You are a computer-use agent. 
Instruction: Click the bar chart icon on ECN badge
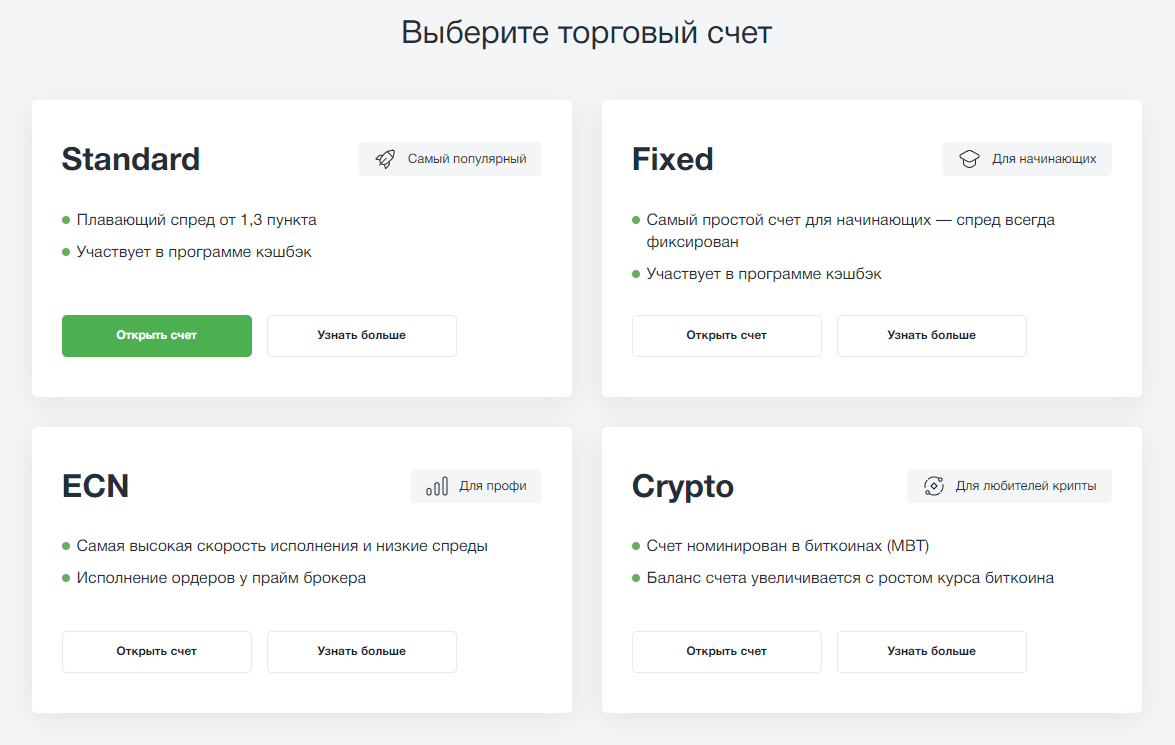[437, 486]
